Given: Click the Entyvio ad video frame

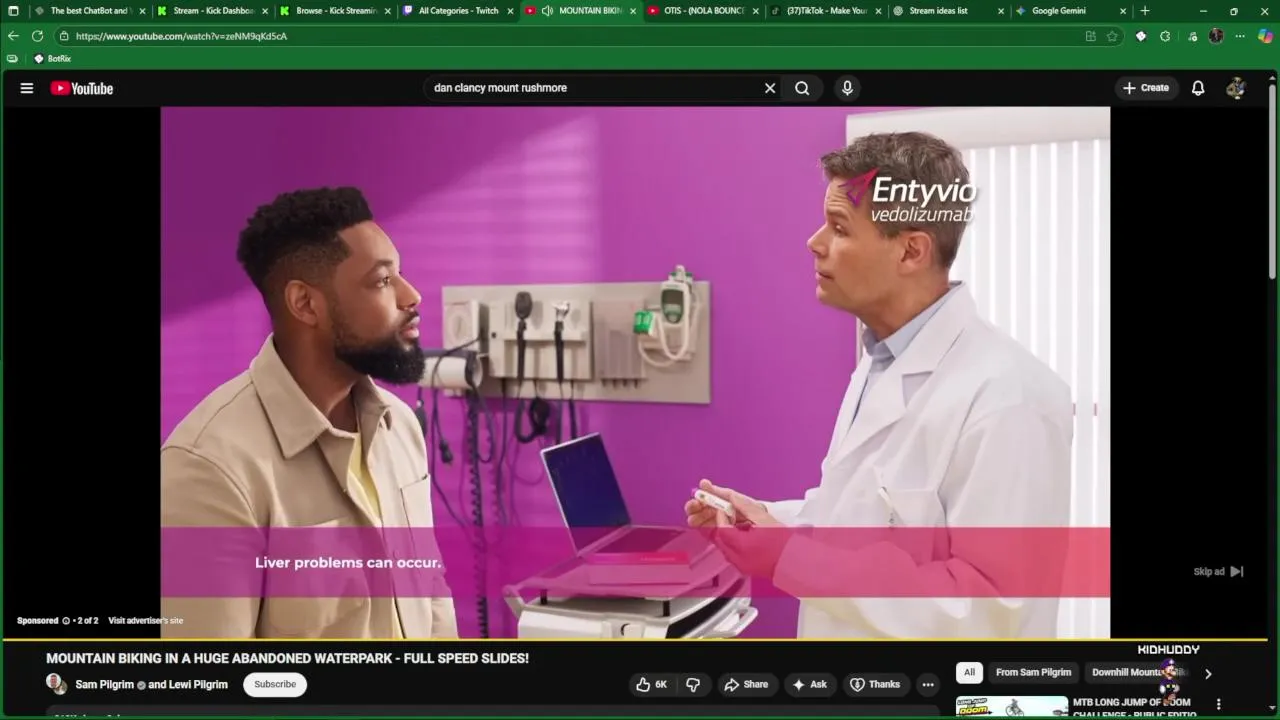Looking at the screenshot, I should click(x=635, y=372).
